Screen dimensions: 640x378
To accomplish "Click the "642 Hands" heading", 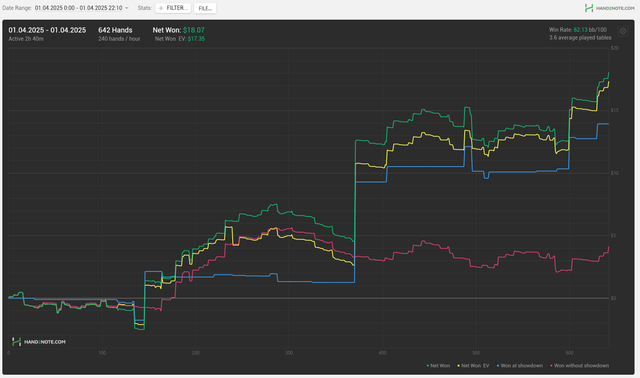I will (x=115, y=30).
